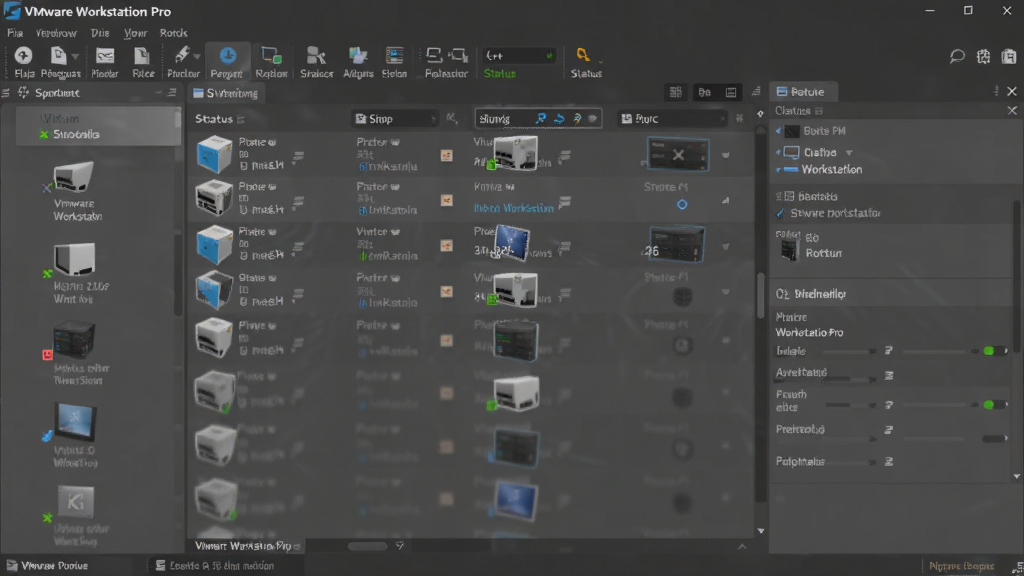Screen dimensions: 1024x576
Task: Select the Workstation entry in the right panel
Action: pyautogui.click(x=831, y=169)
